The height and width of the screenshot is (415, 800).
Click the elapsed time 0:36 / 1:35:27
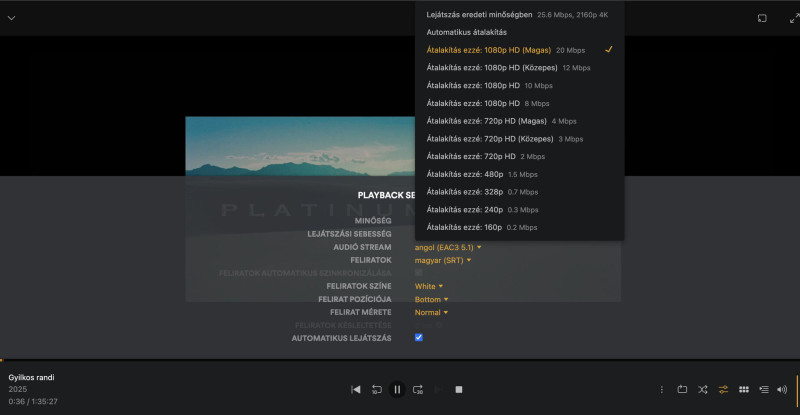coord(33,401)
